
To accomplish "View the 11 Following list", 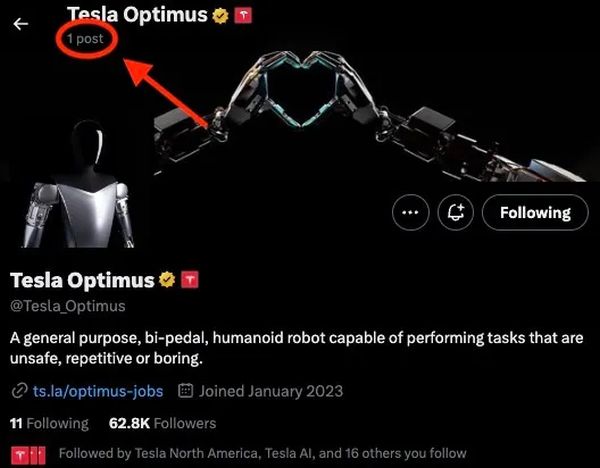I will coord(49,423).
